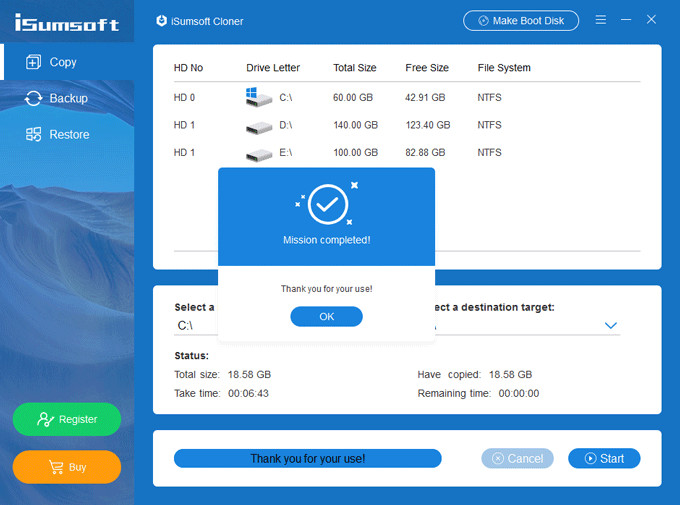
Task: Click the E:\ drive icon
Action: click(x=258, y=155)
